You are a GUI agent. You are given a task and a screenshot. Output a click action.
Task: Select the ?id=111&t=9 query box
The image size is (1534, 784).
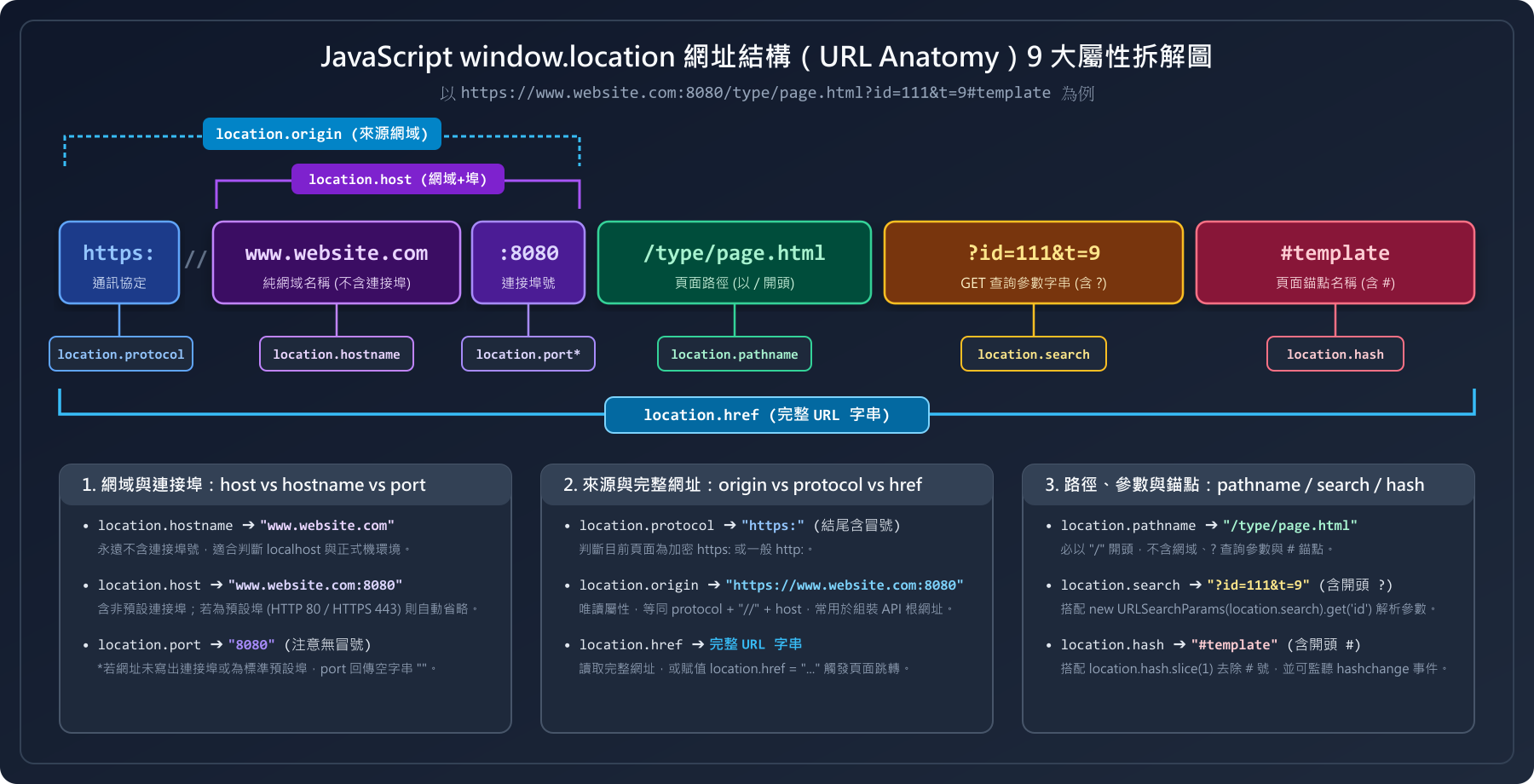(x=1034, y=262)
